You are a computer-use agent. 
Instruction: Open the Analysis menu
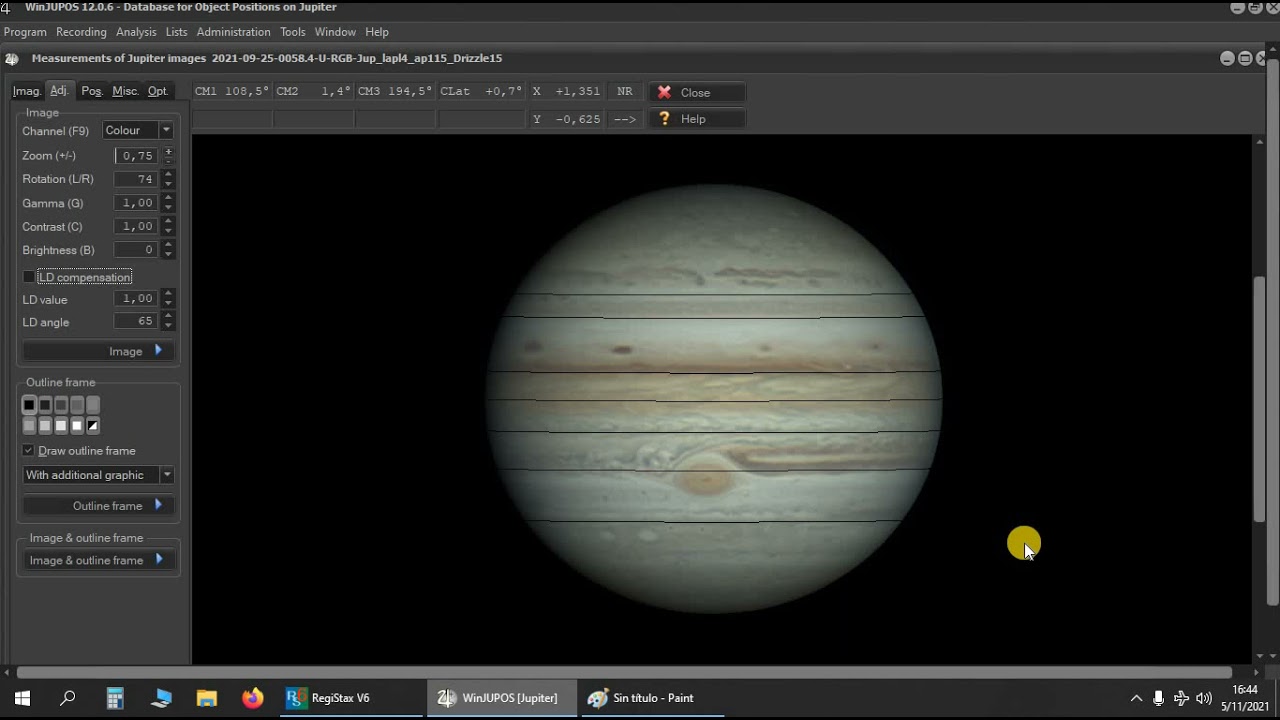(x=136, y=32)
